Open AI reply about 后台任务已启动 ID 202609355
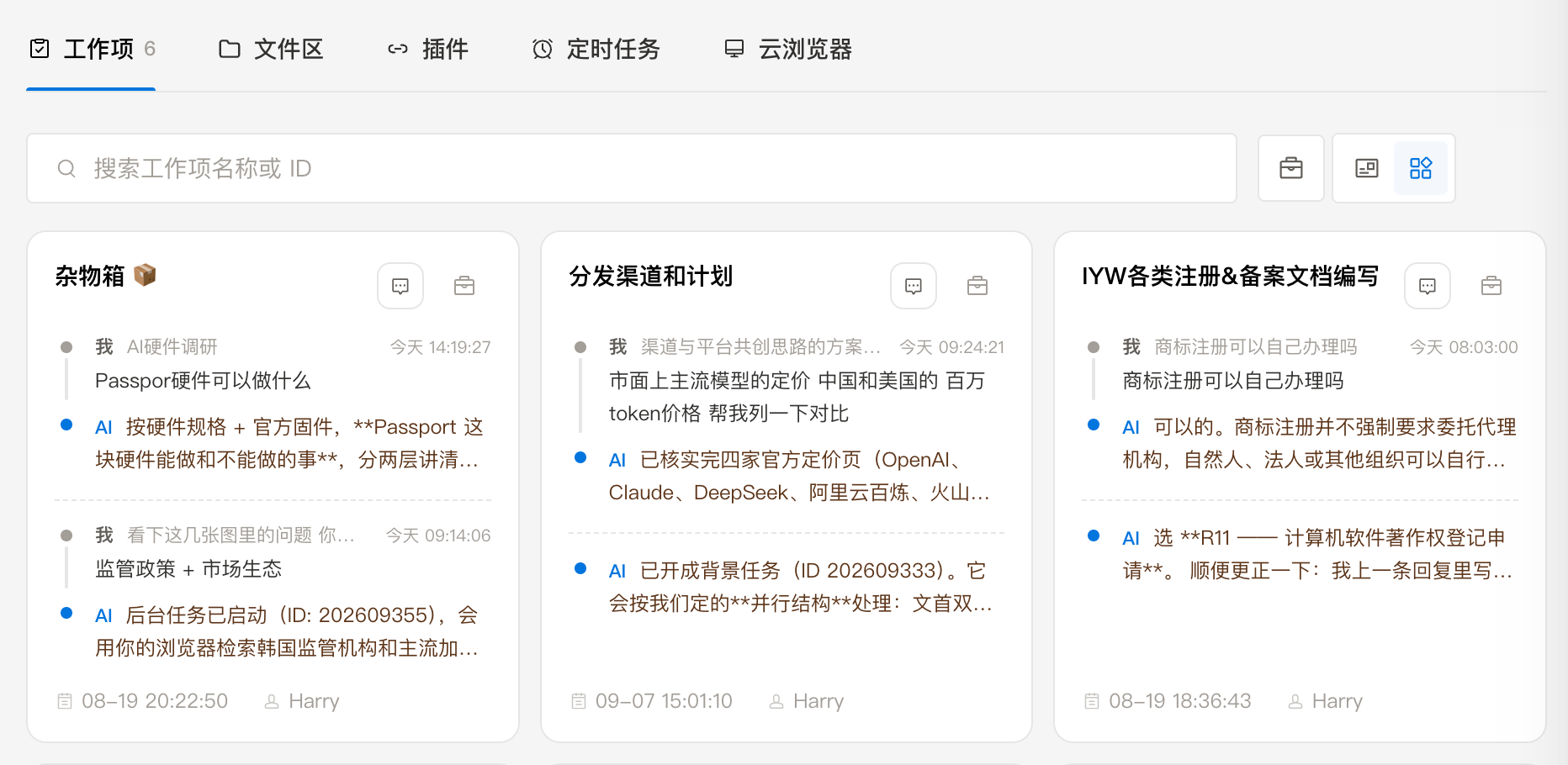The image size is (1568, 765). (287, 631)
